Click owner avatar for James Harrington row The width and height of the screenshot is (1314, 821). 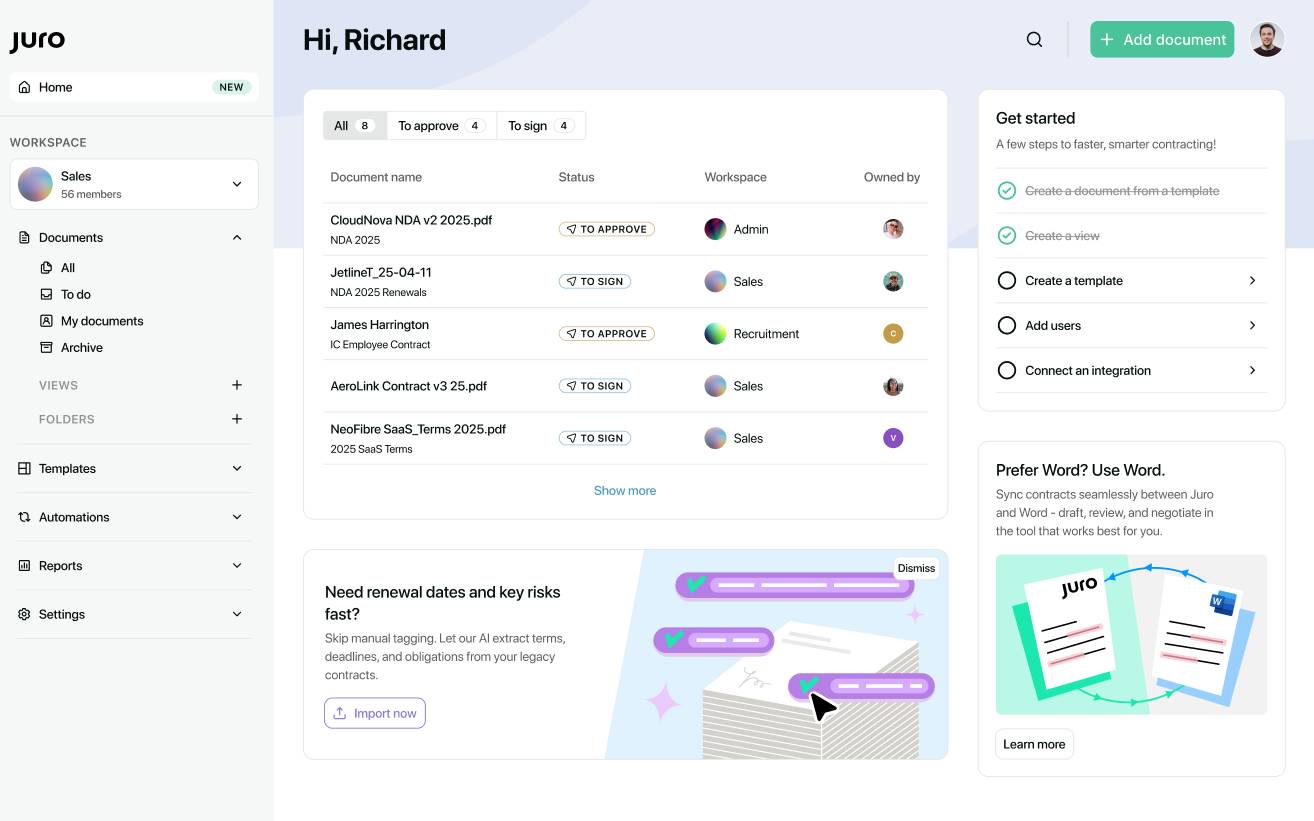[893, 334]
